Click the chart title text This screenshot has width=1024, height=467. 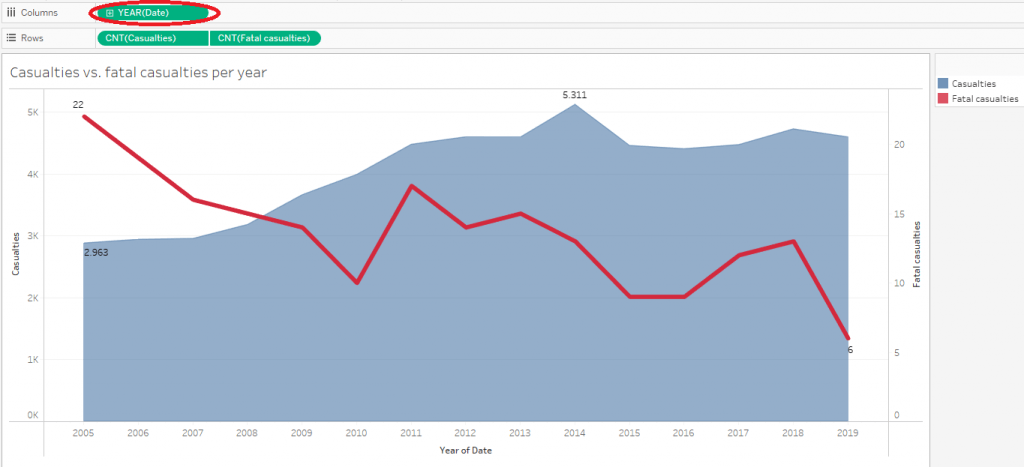point(138,73)
